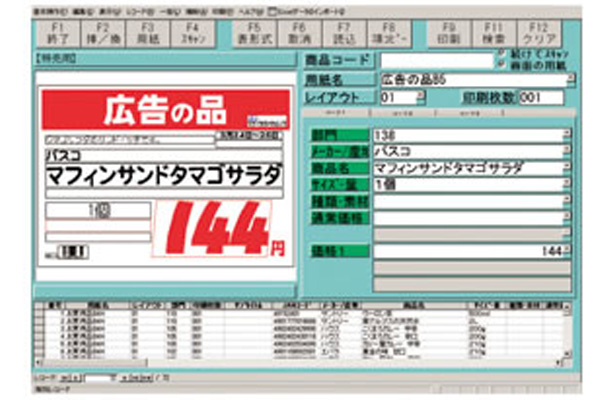This screenshot has width=600, height=400.
Task: Toggle the 画面の用紙 checkbox
Action: [x=501, y=64]
